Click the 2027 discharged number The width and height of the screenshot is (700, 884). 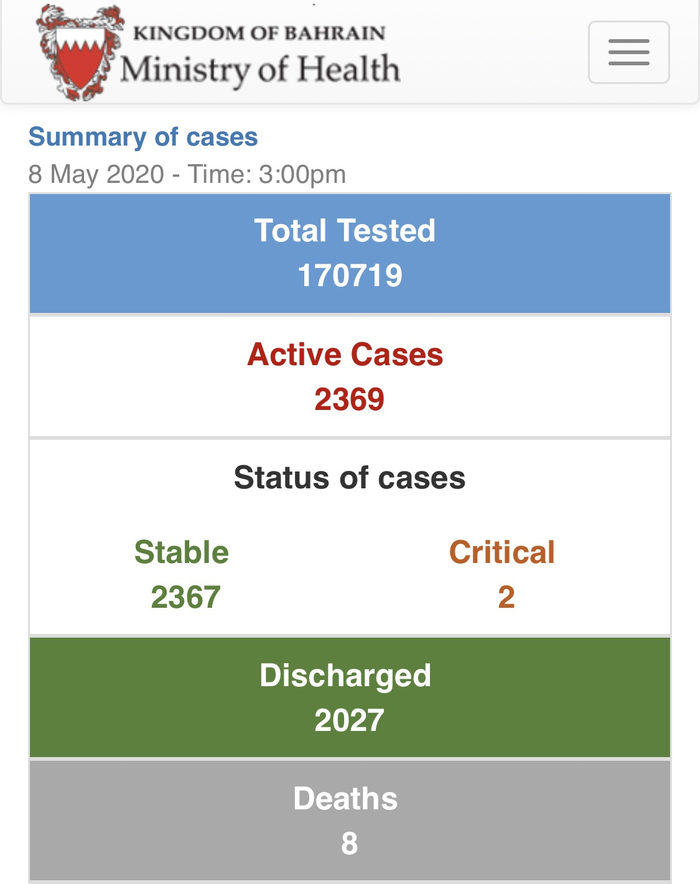point(349,720)
